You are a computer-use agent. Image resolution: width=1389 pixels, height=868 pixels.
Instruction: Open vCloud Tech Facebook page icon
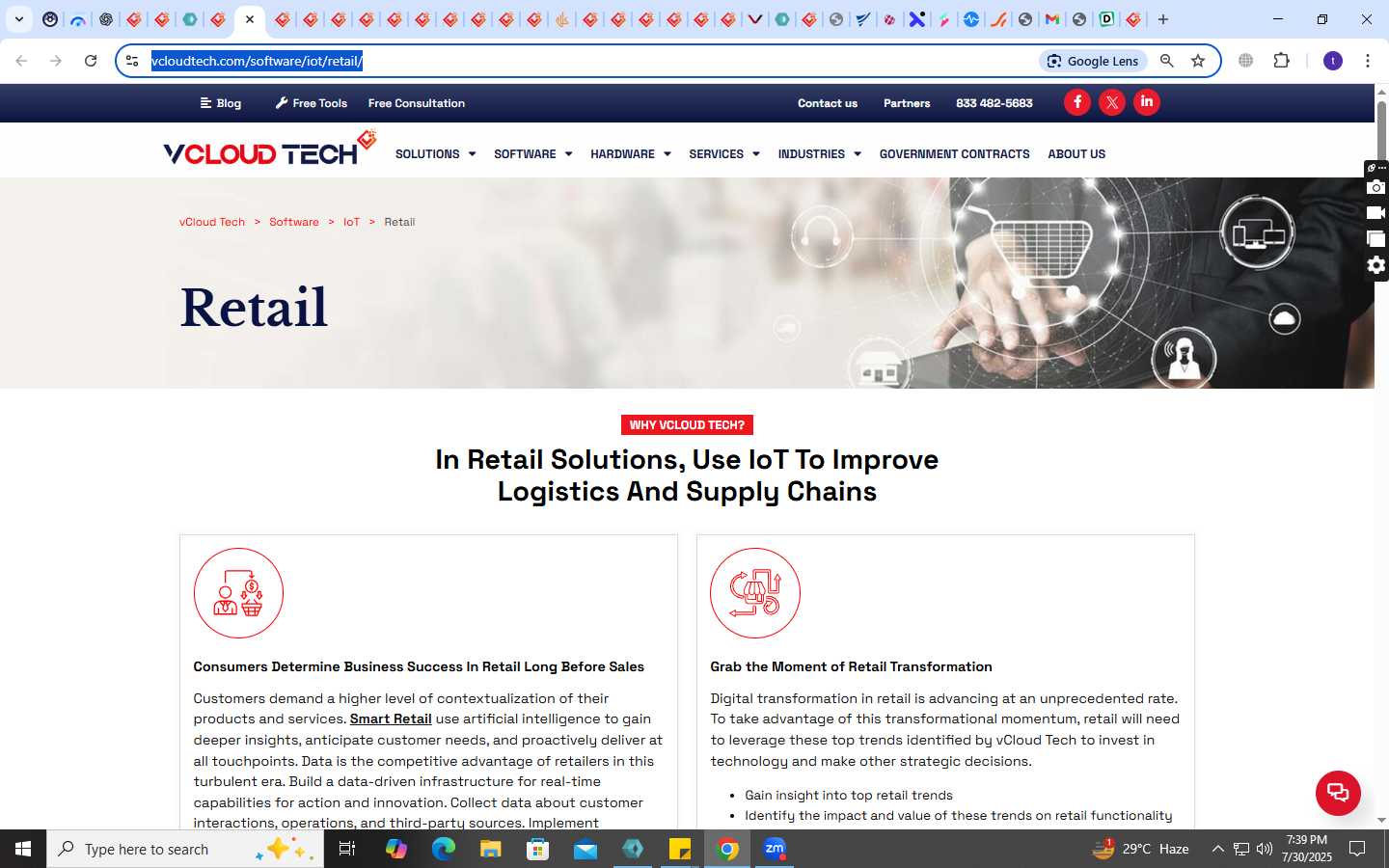point(1077,102)
